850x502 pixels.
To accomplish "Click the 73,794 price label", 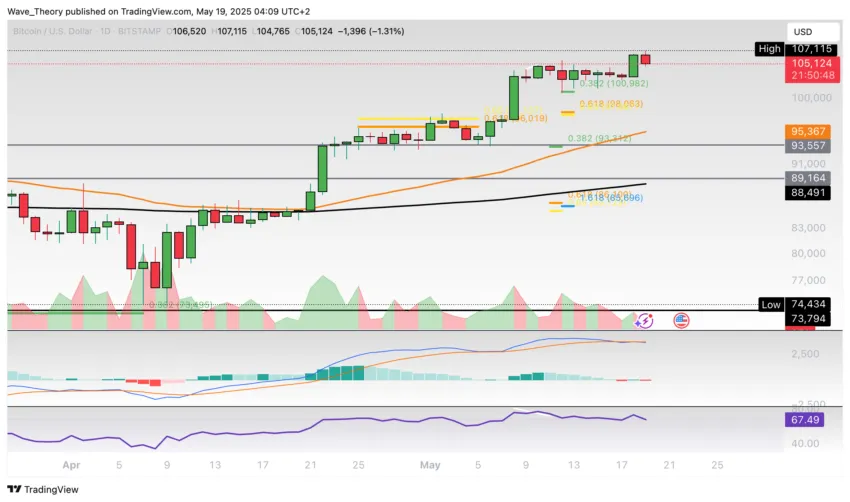I will pos(808,318).
